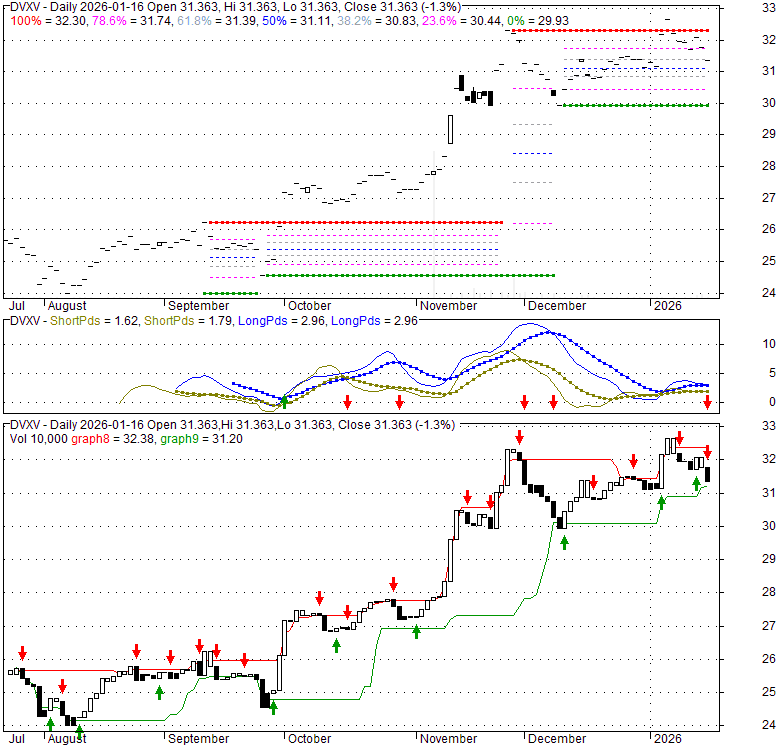Click the August label on the bottom chart axis
The height and width of the screenshot is (745, 780).
click(x=66, y=738)
